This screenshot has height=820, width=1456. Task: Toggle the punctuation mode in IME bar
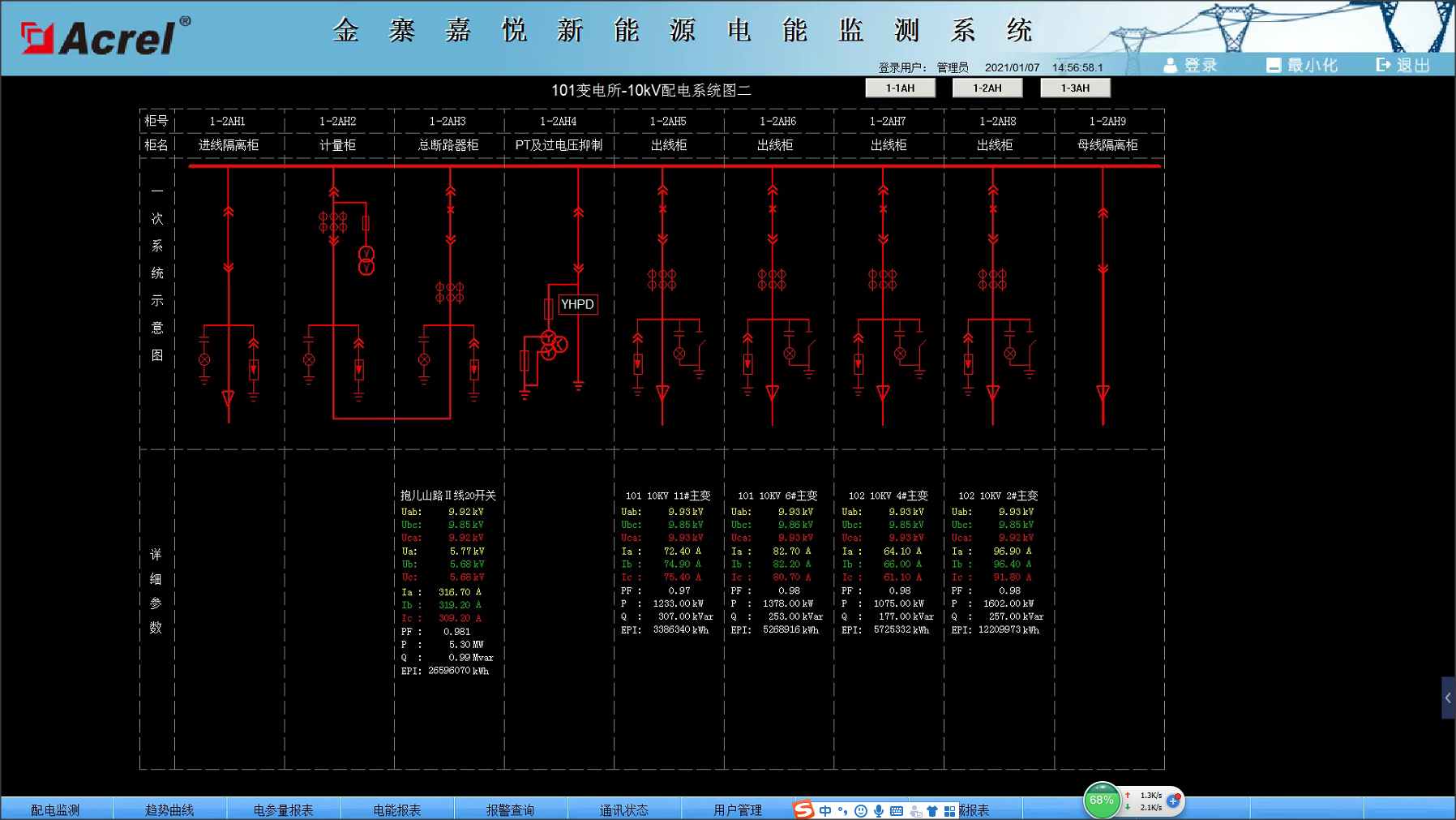pyautogui.click(x=843, y=810)
